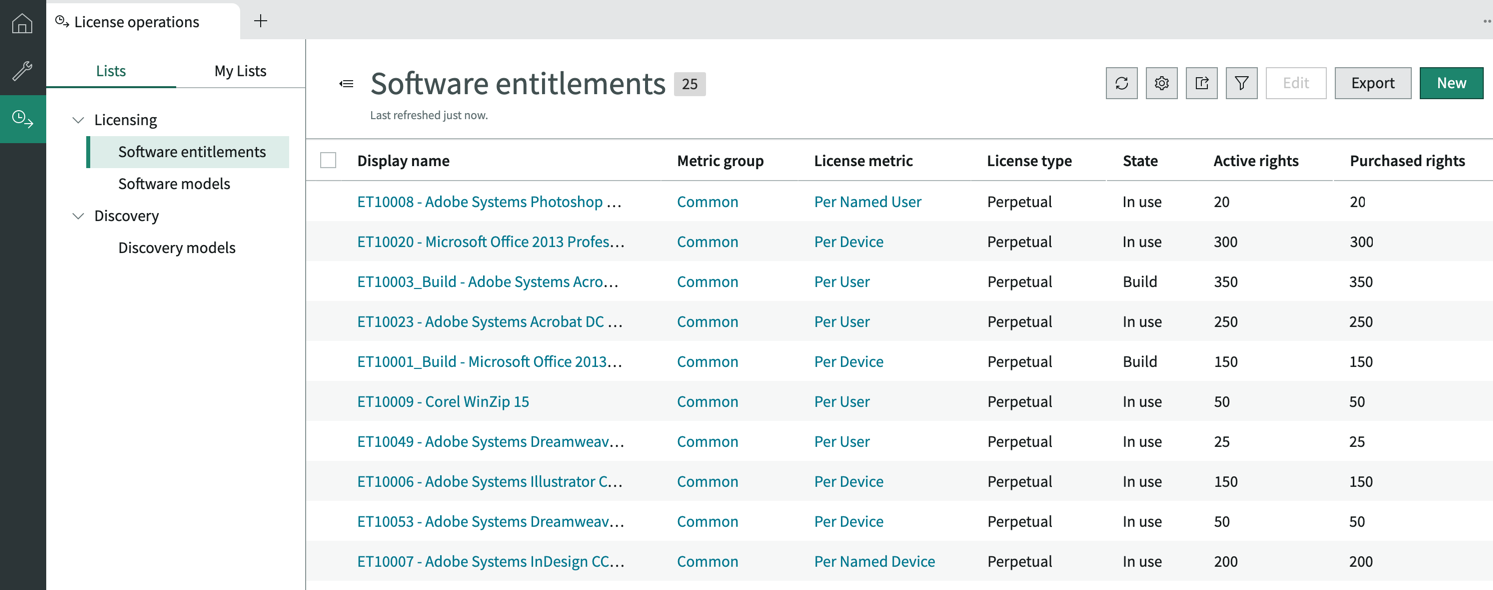Click the Build state in ET10003_Build row
The height and width of the screenshot is (590, 1493).
pyautogui.click(x=1140, y=282)
